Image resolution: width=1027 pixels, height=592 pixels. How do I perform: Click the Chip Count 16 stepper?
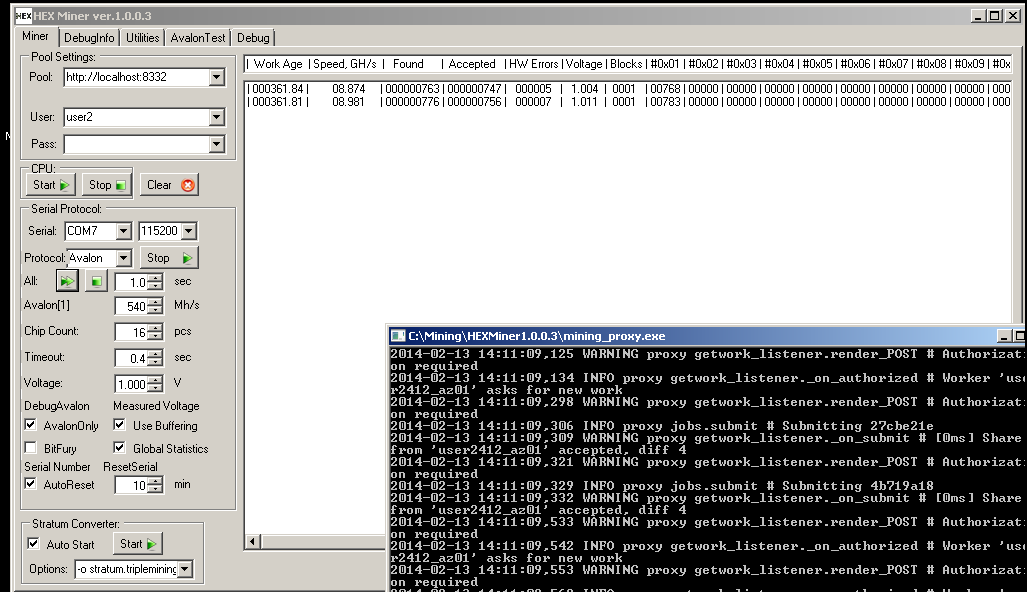tap(155, 332)
